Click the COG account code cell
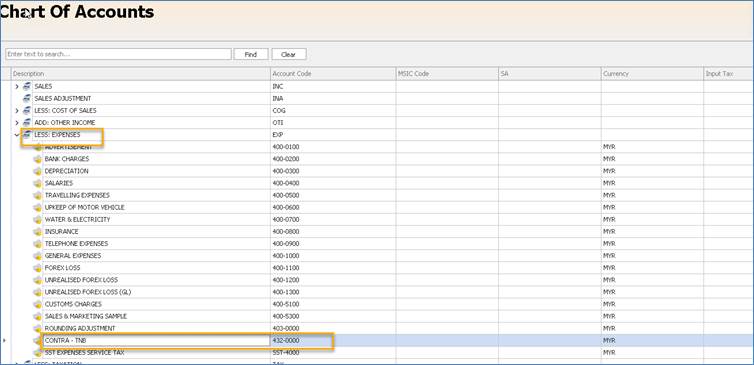The width and height of the screenshot is (754, 365). [278, 111]
